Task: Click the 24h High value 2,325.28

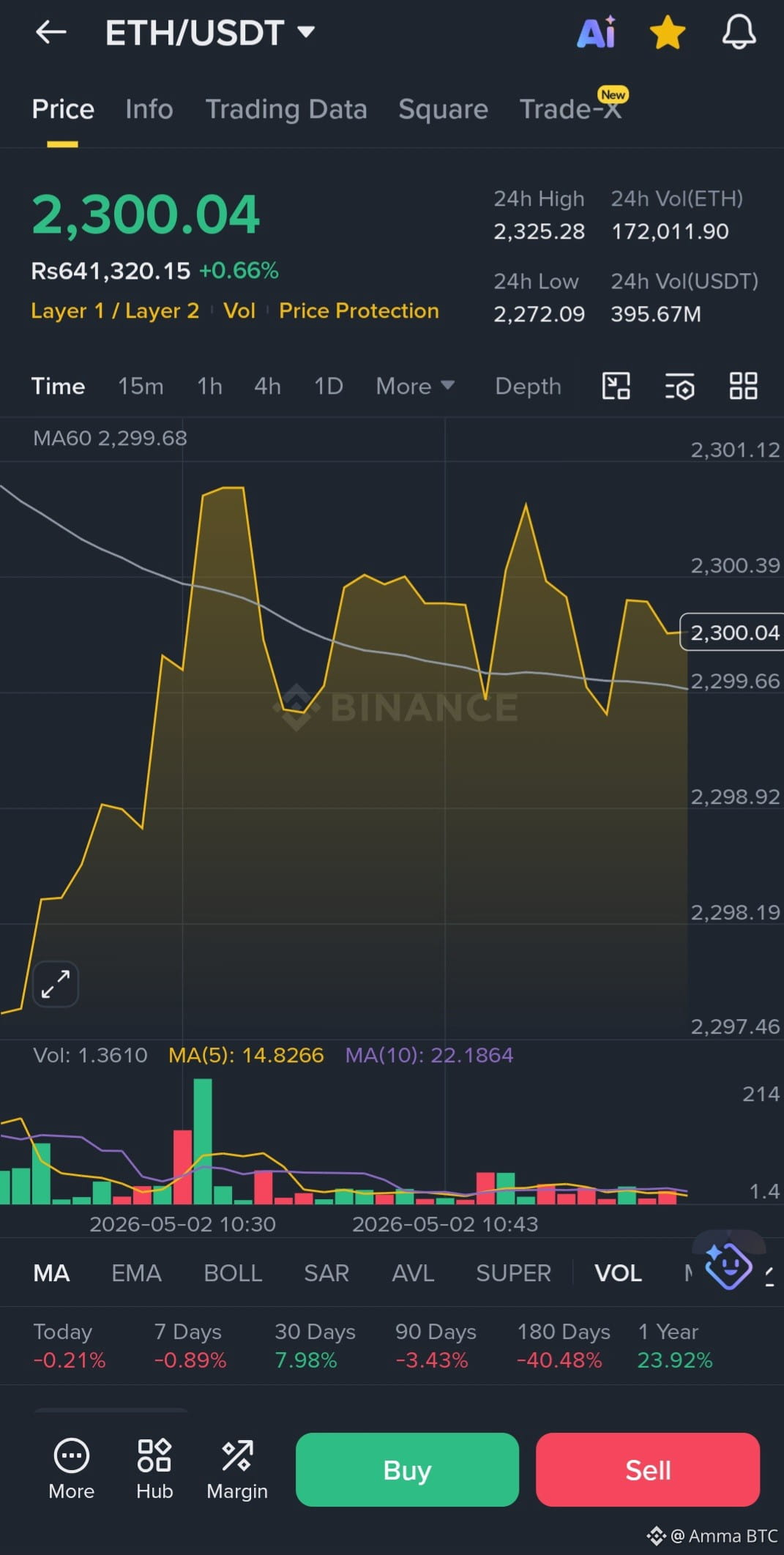Action: pyautogui.click(x=540, y=231)
